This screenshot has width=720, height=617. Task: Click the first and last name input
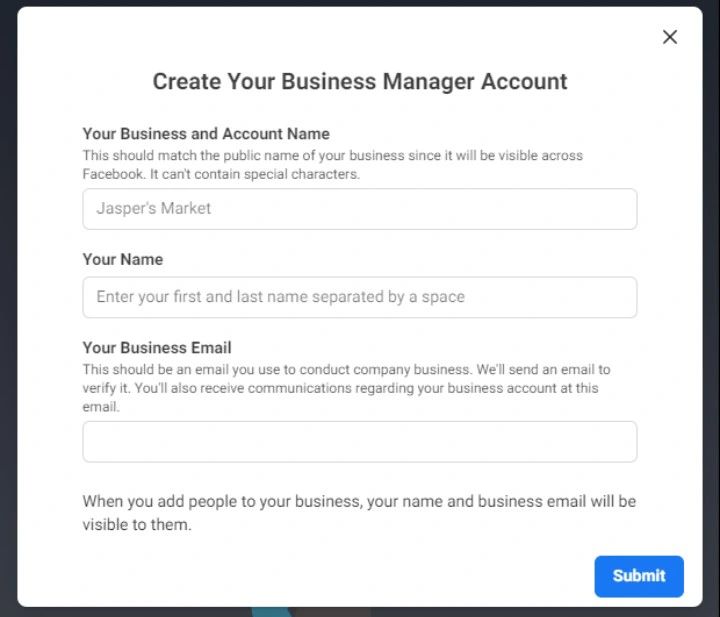point(359,297)
